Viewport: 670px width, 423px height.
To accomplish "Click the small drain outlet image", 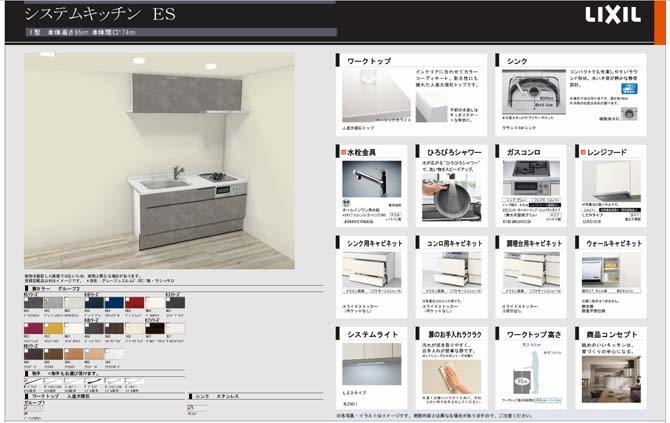I will pos(629,114).
